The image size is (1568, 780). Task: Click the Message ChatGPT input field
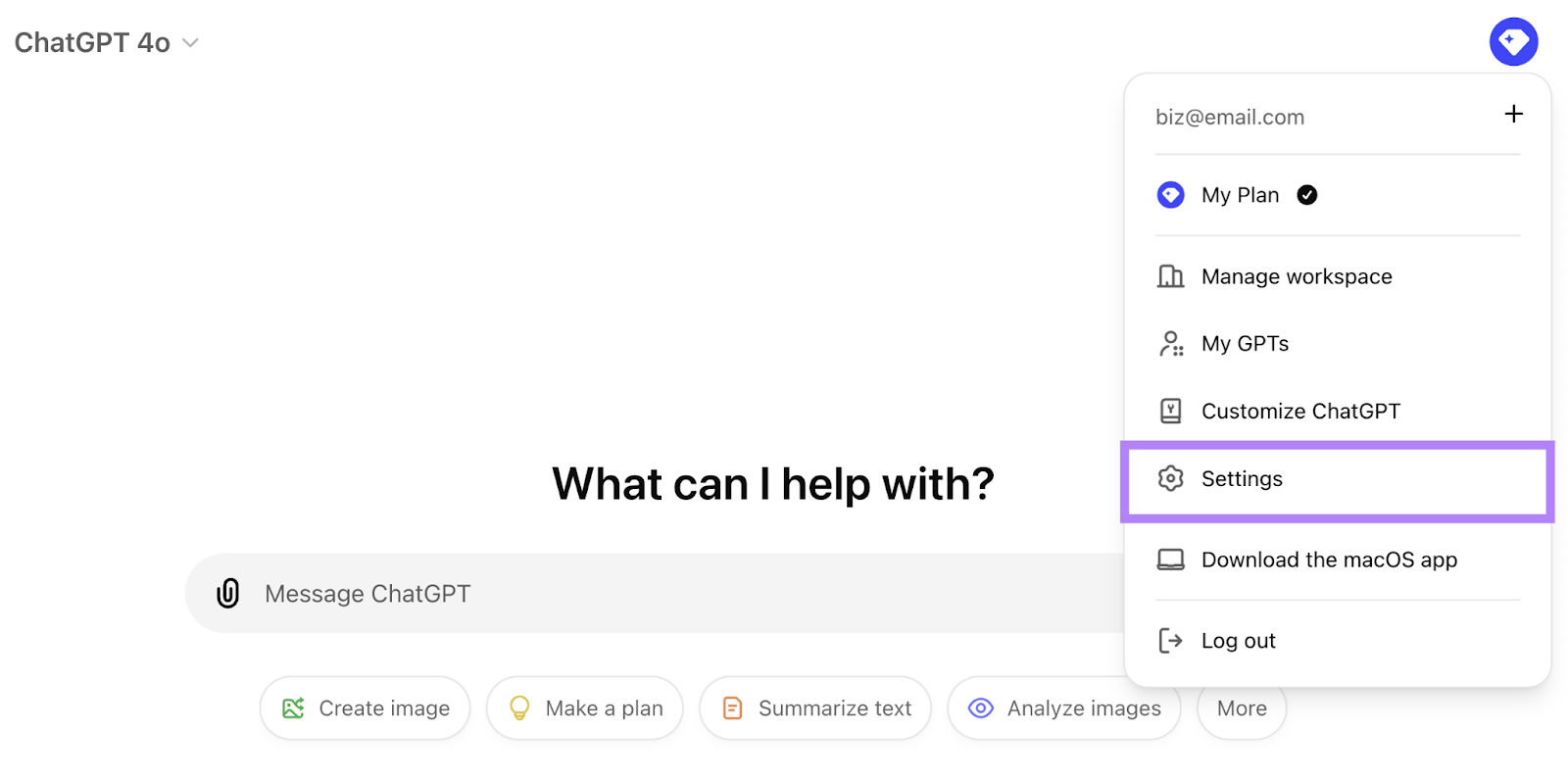point(588,593)
